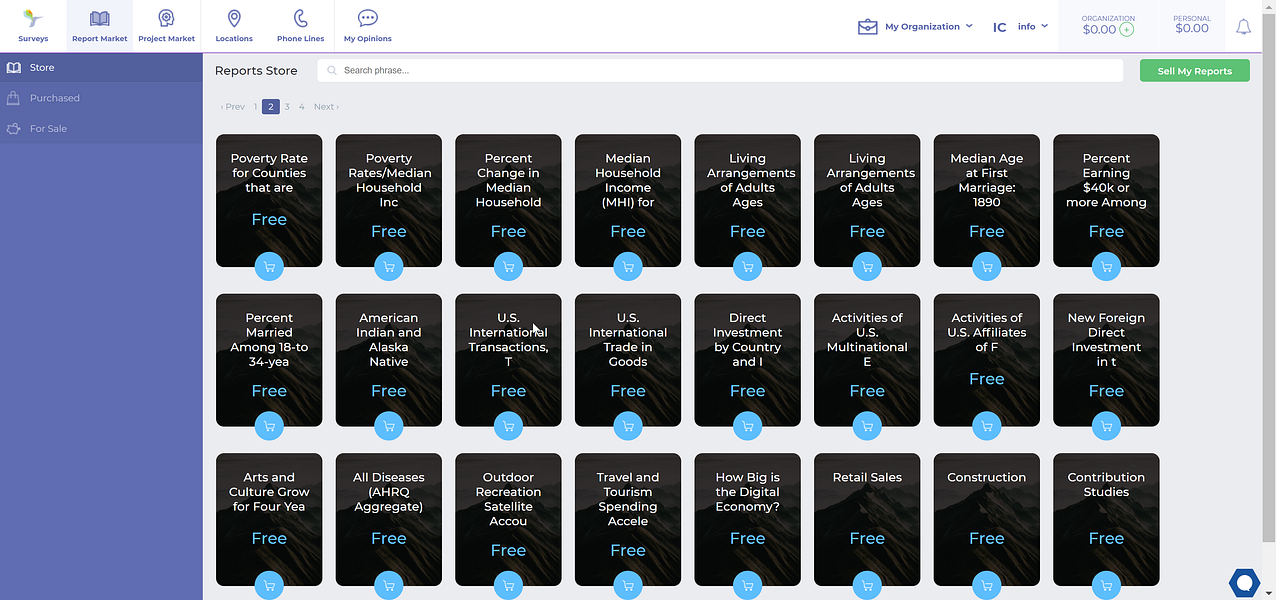The height and width of the screenshot is (600, 1276).
Task: Open the Surveys section
Action: pyautogui.click(x=33, y=26)
